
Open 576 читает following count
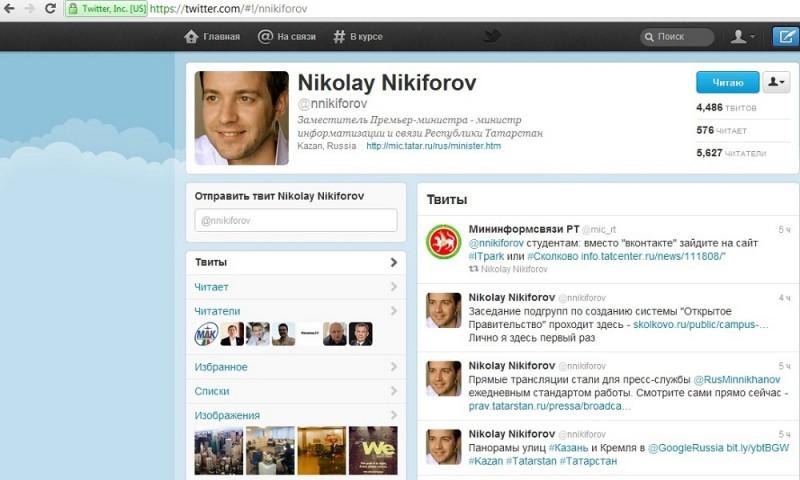[x=721, y=131]
